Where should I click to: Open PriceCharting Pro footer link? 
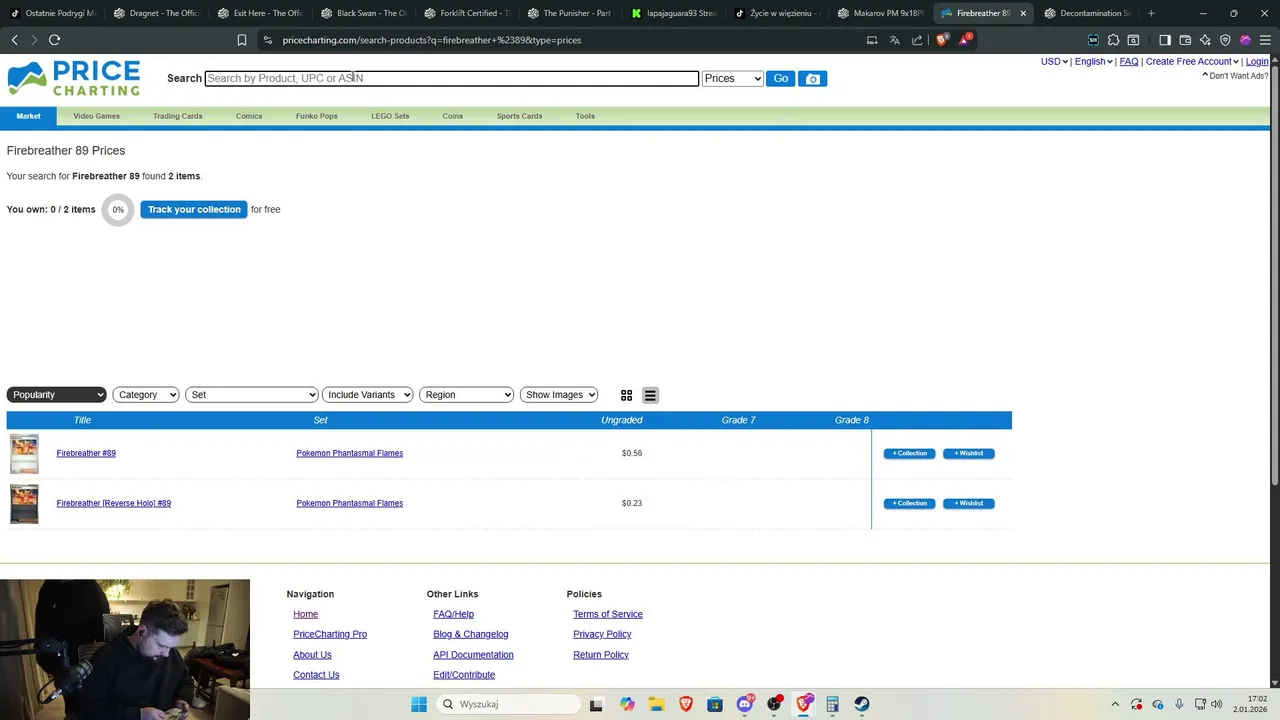pyautogui.click(x=330, y=634)
